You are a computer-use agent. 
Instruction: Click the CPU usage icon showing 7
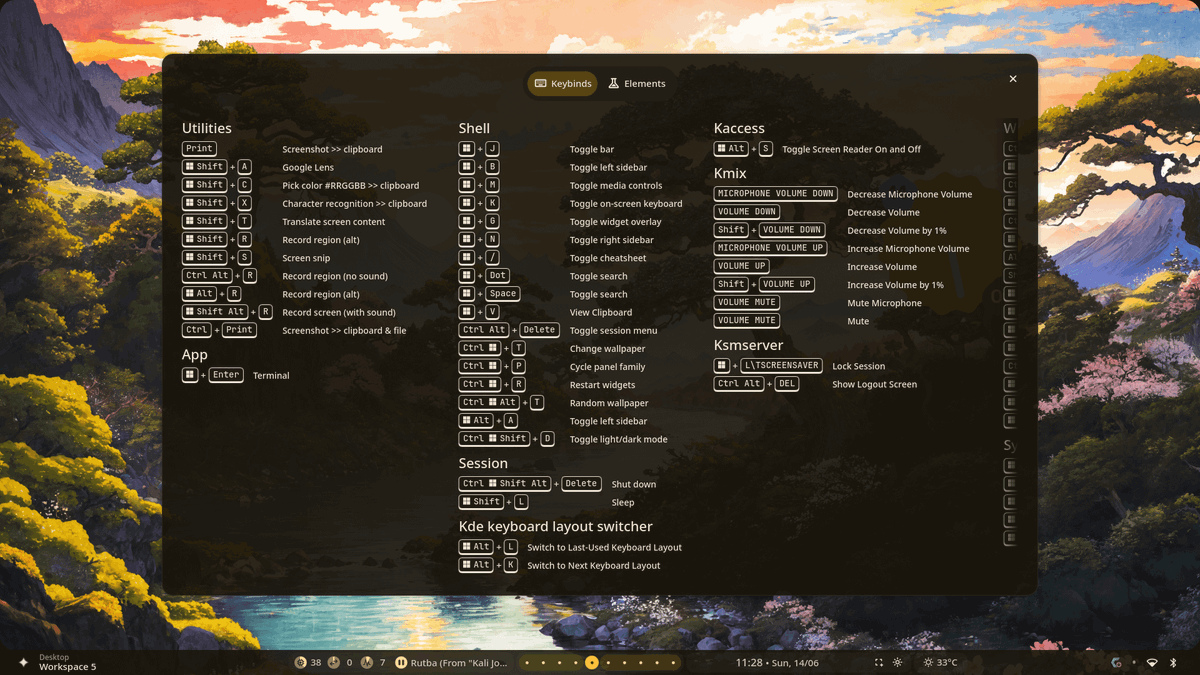[x=367, y=662]
